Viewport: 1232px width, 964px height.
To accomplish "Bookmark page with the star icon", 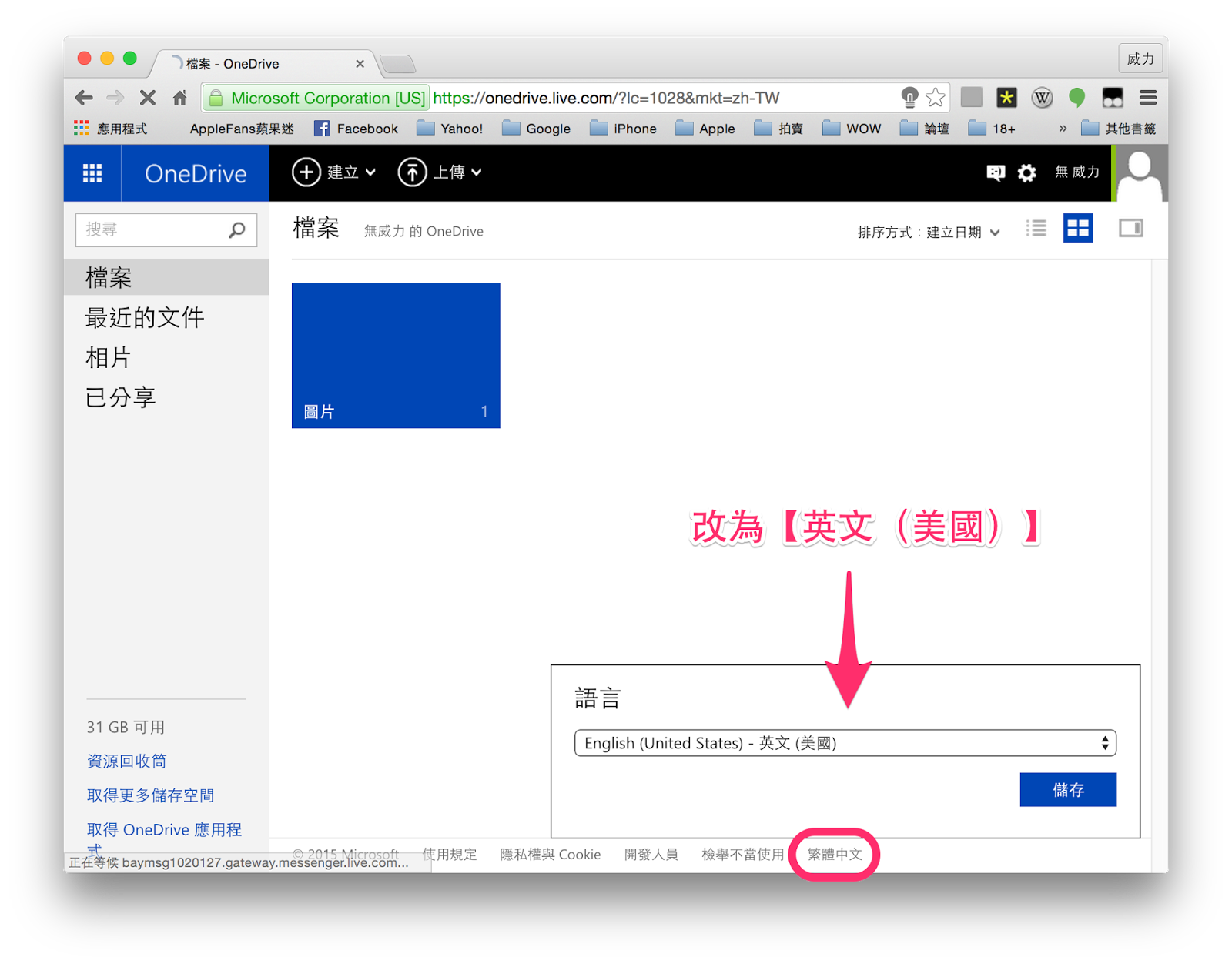I will (x=936, y=98).
